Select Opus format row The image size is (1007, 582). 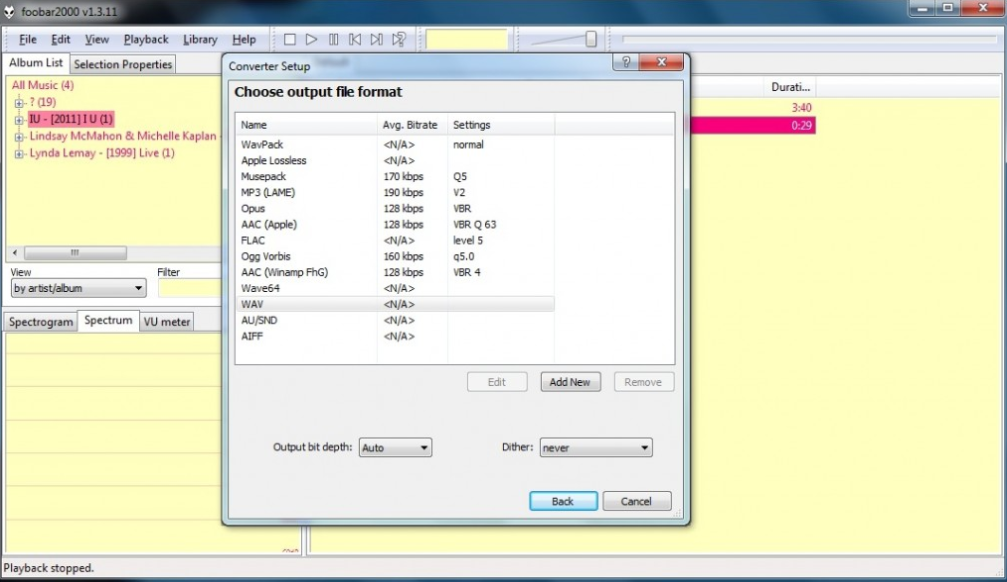395,208
